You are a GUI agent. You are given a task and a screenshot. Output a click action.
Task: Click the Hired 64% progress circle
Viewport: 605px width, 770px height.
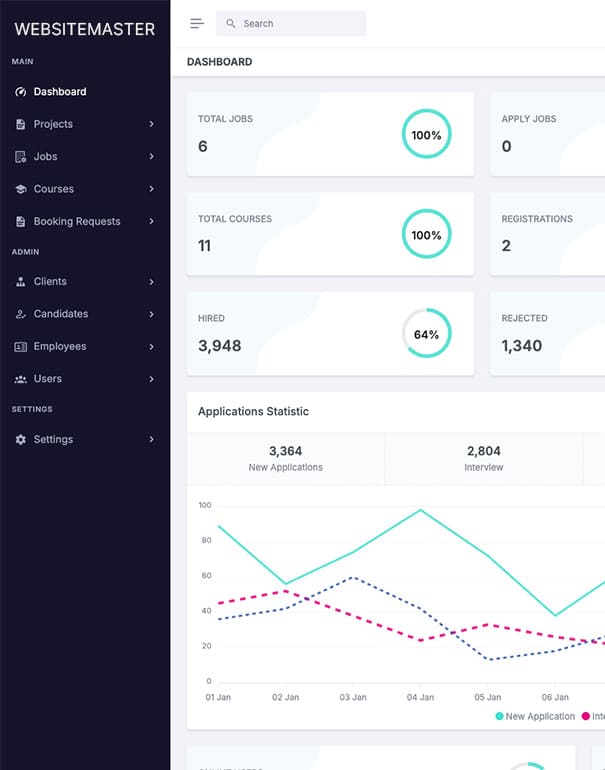[426, 334]
